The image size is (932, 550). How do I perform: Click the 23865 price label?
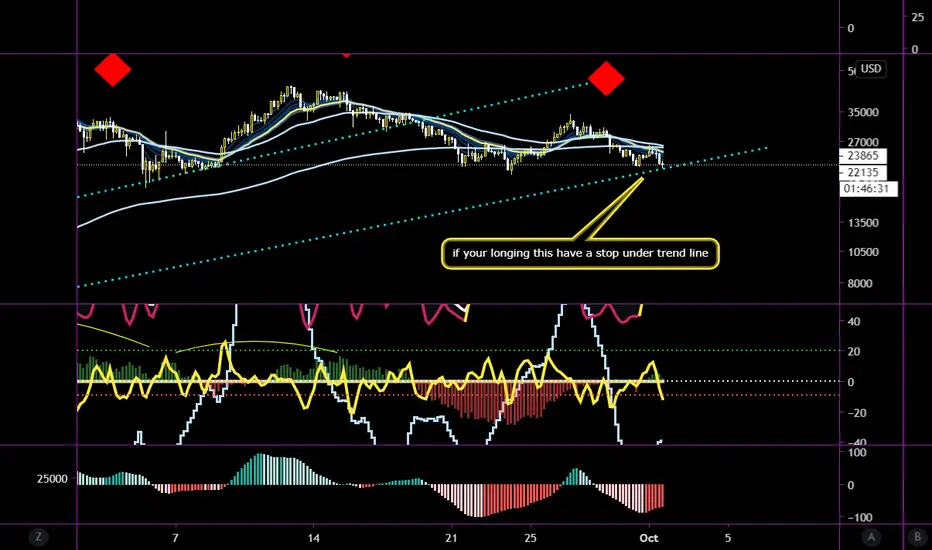pyautogui.click(x=863, y=156)
